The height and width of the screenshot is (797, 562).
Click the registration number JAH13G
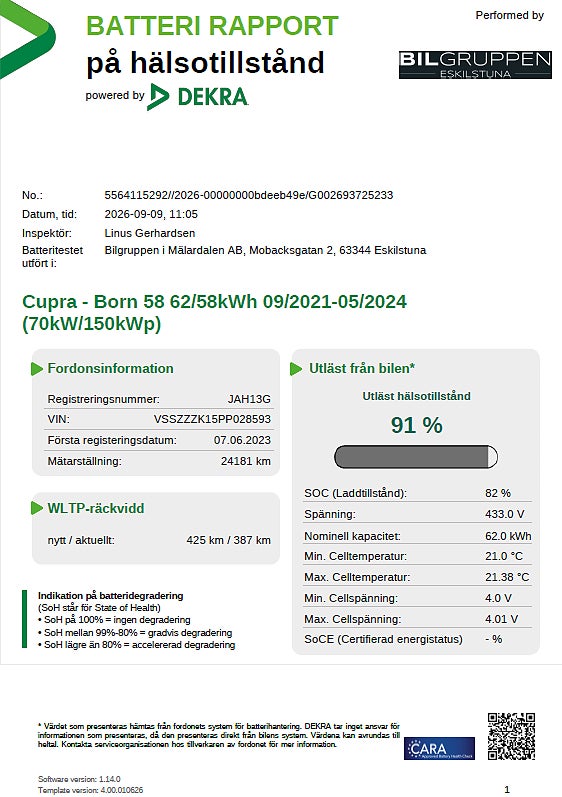(249, 399)
